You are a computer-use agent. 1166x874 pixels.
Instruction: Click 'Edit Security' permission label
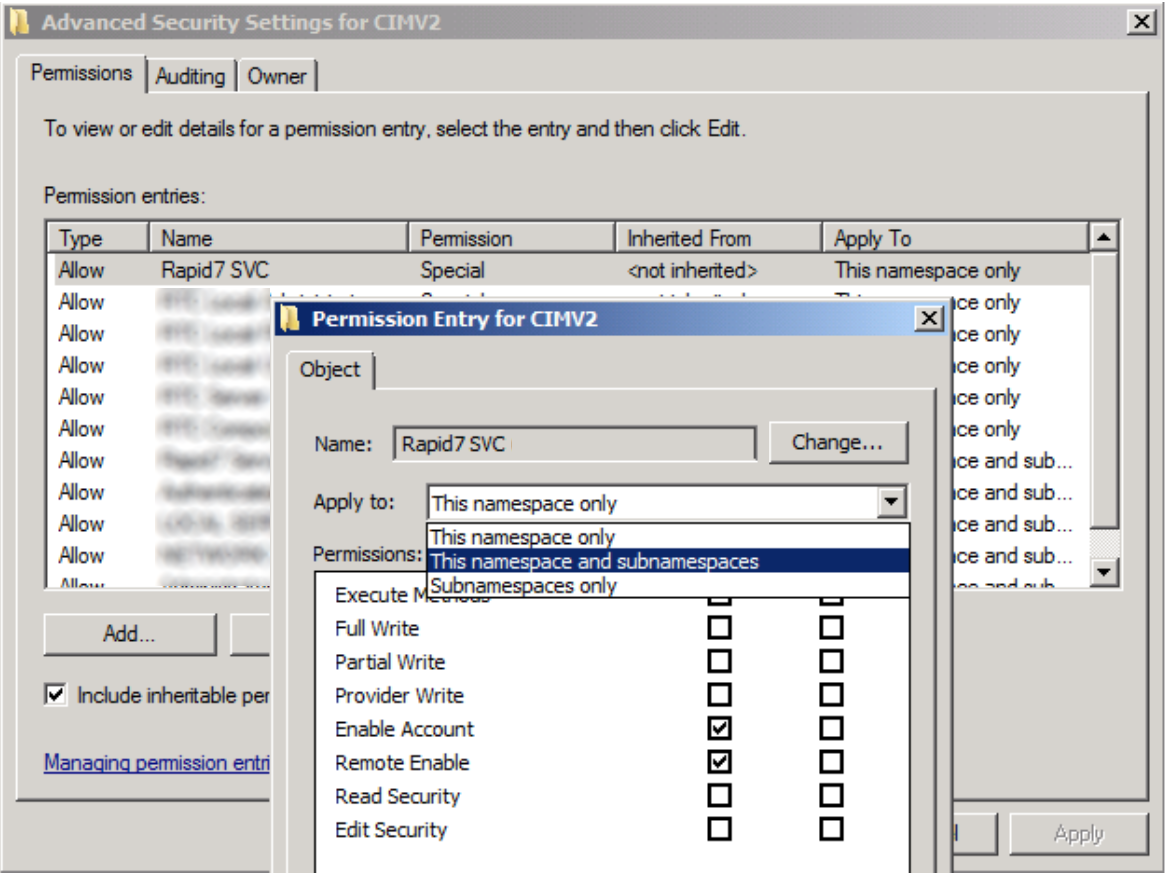point(391,829)
